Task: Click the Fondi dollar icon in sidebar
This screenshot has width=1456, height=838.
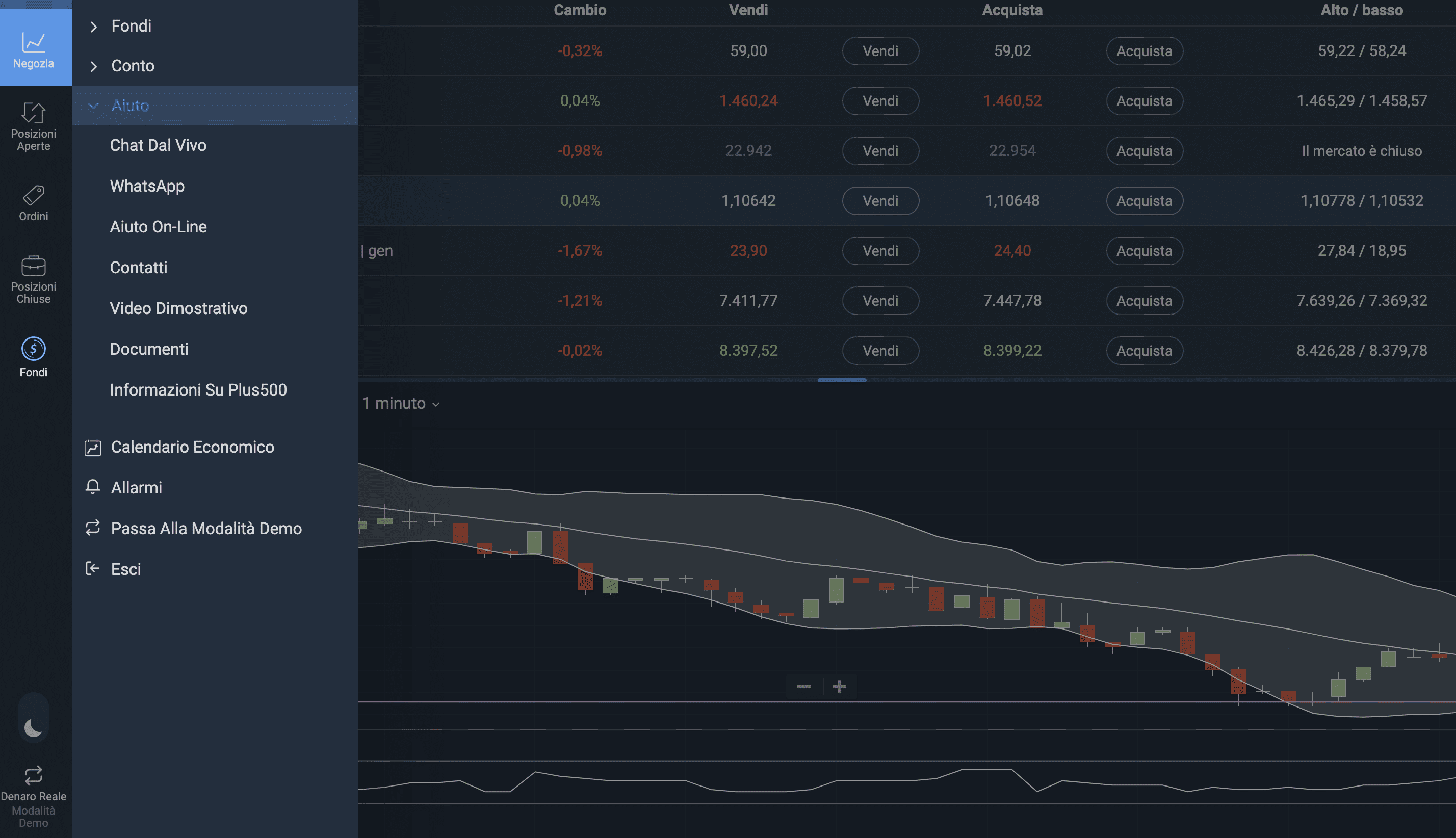Action: 33,349
